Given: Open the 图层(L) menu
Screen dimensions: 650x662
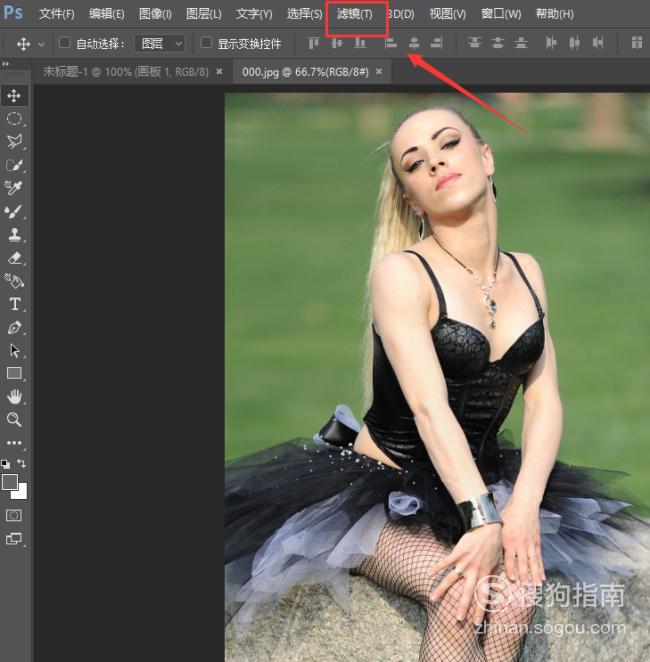Looking at the screenshot, I should point(204,14).
